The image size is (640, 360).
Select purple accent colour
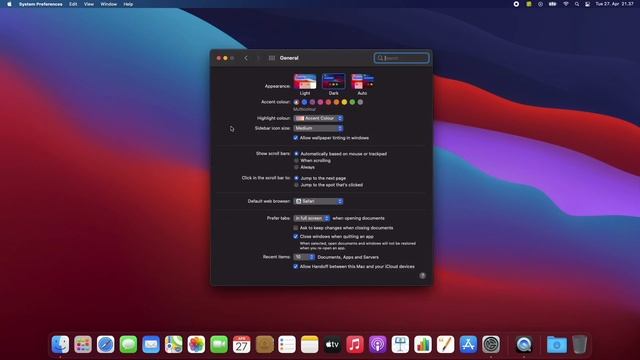(312, 102)
